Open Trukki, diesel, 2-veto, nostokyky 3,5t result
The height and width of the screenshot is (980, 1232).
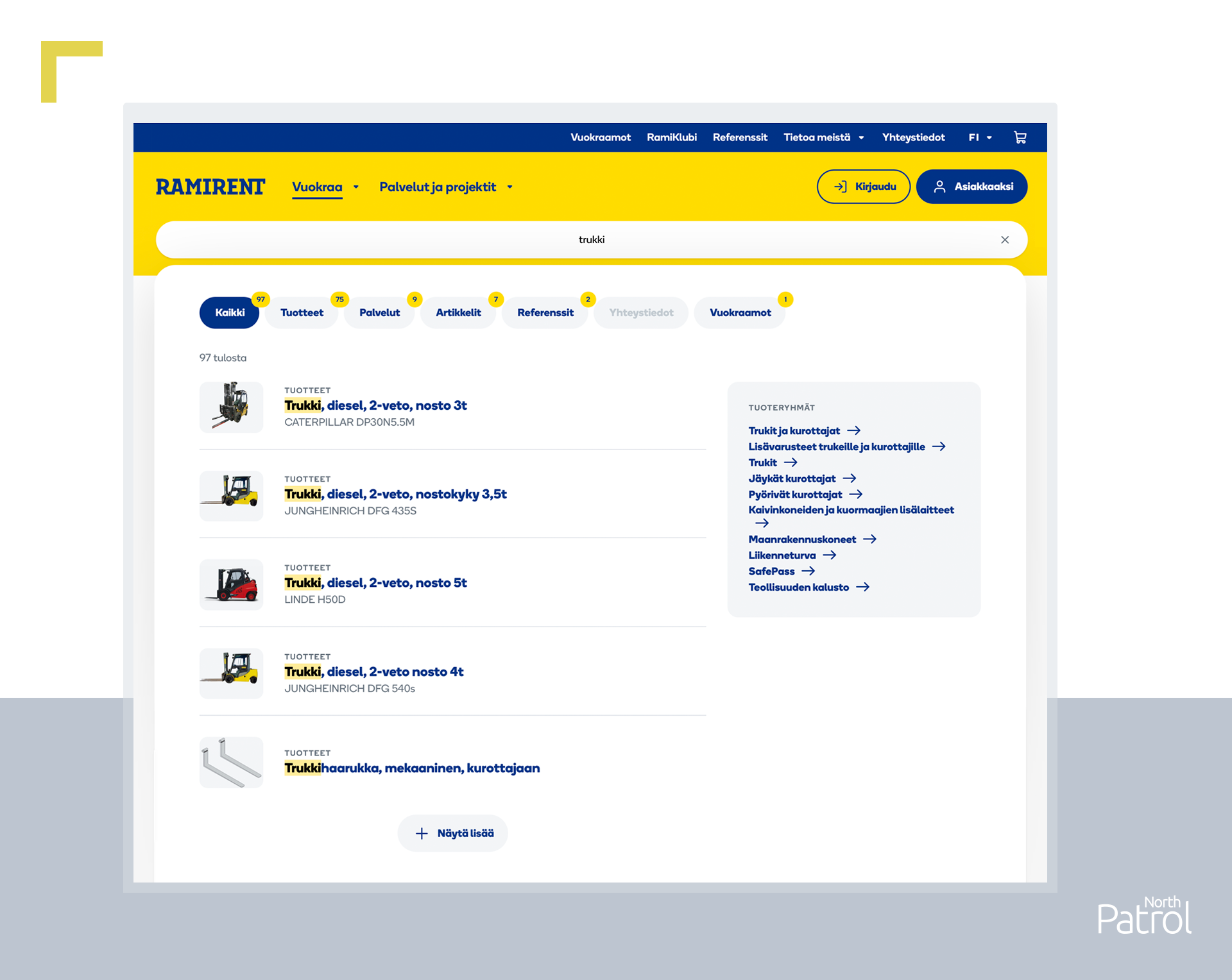[x=395, y=494]
